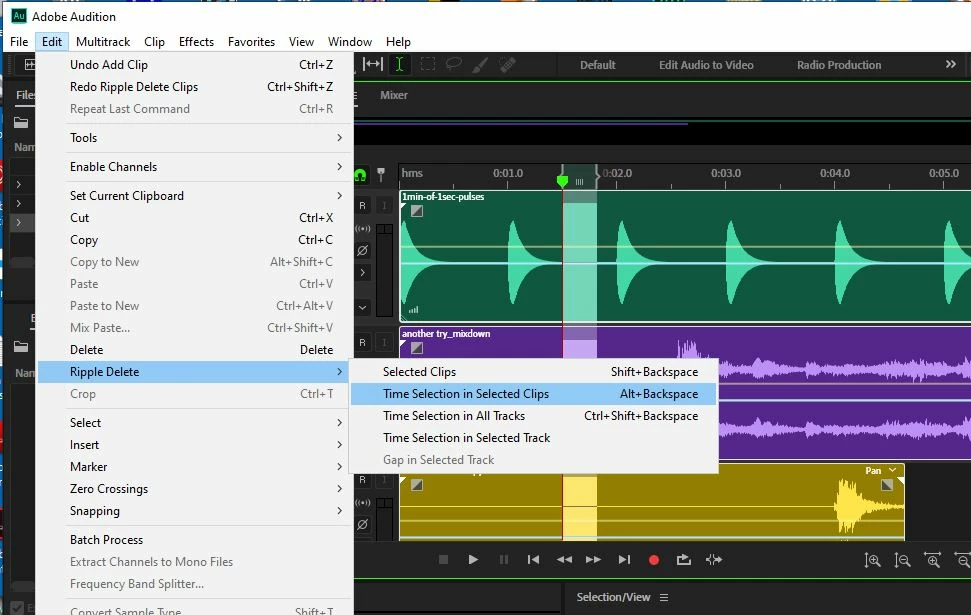
Task: Click Zoom In Amplitude icon
Action: click(x=873, y=560)
